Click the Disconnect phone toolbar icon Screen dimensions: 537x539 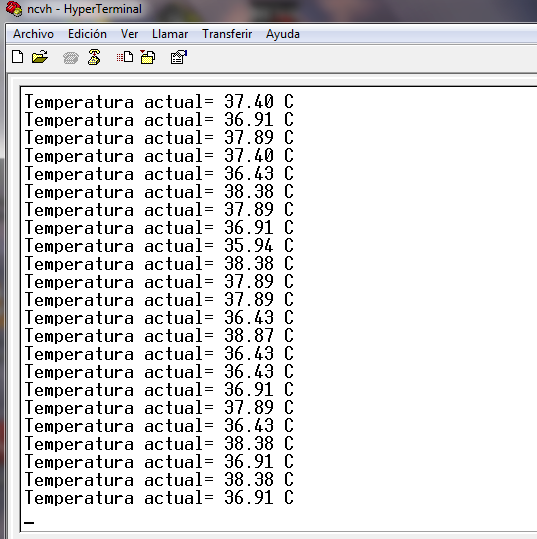tap(94, 57)
